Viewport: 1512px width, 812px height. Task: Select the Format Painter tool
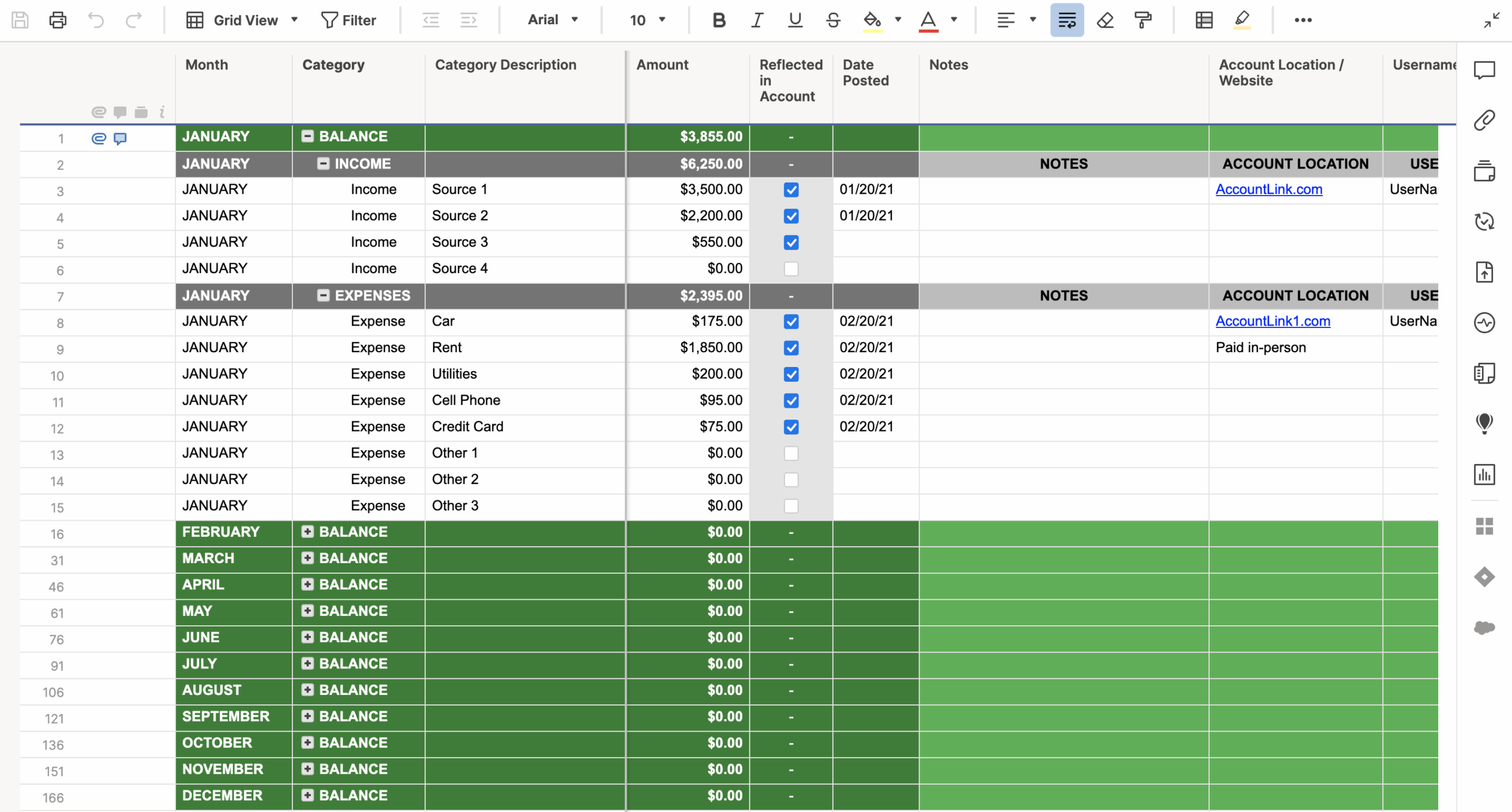pyautogui.click(x=1145, y=20)
